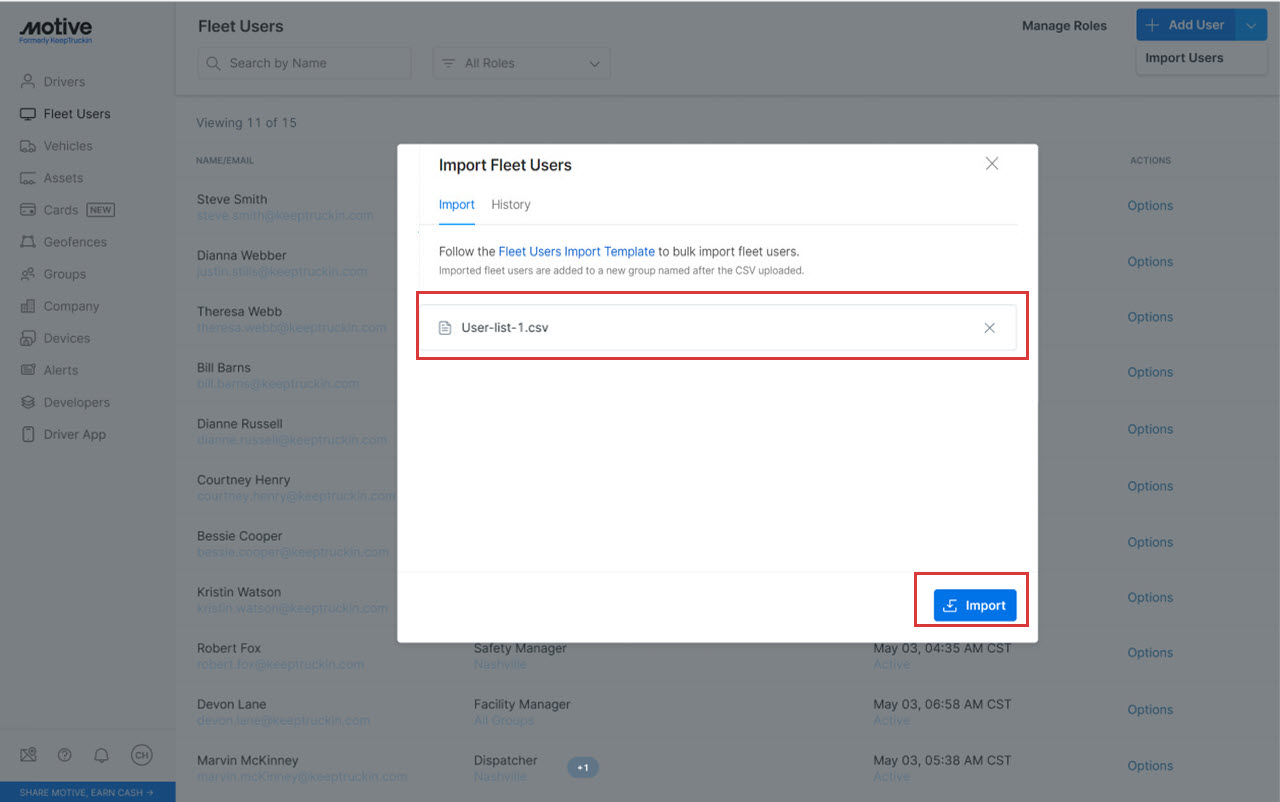The image size is (1280, 802).
Task: Expand the Add User dropdown arrow
Action: pos(1251,25)
